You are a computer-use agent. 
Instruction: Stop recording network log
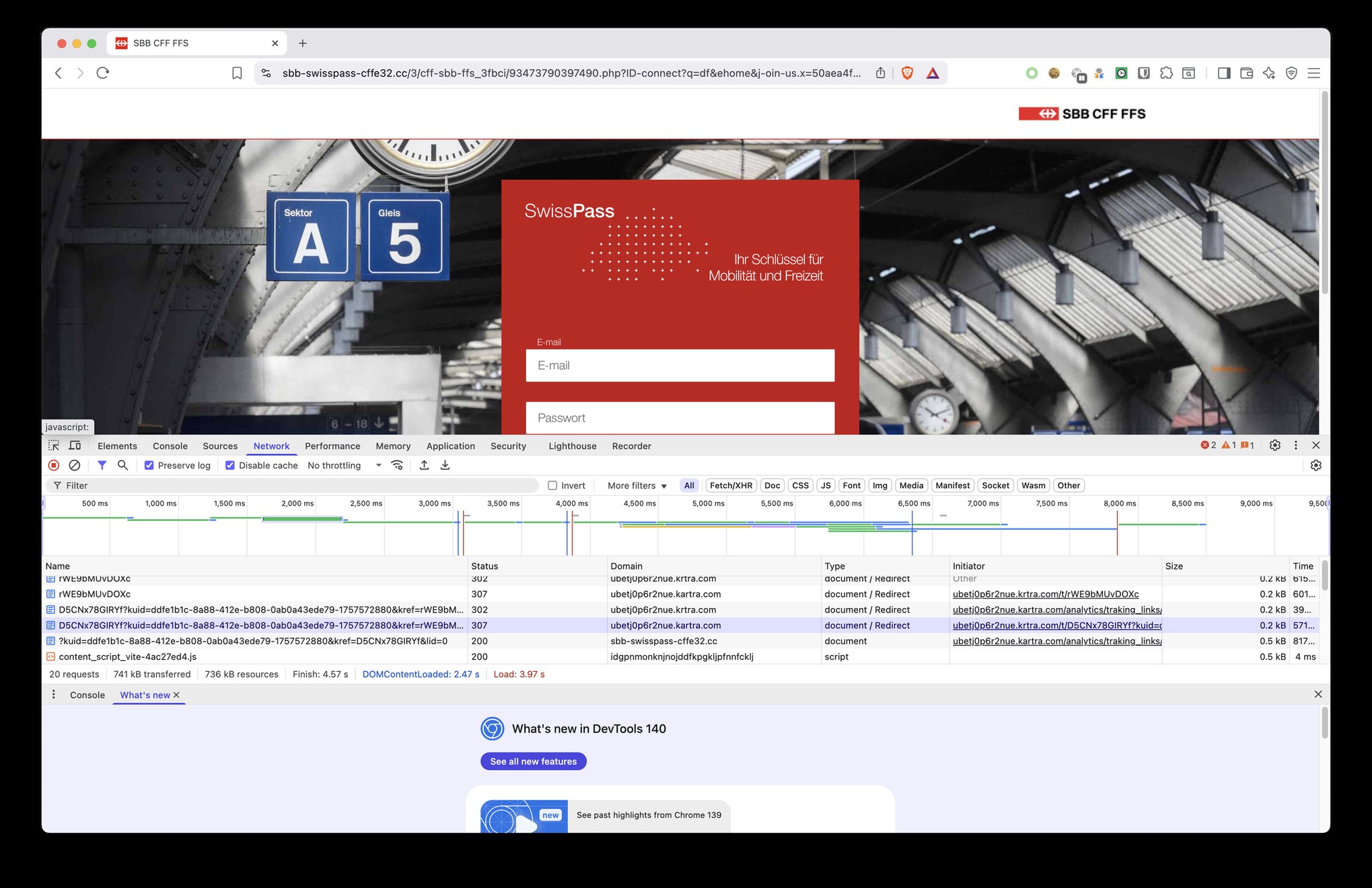pyautogui.click(x=54, y=465)
